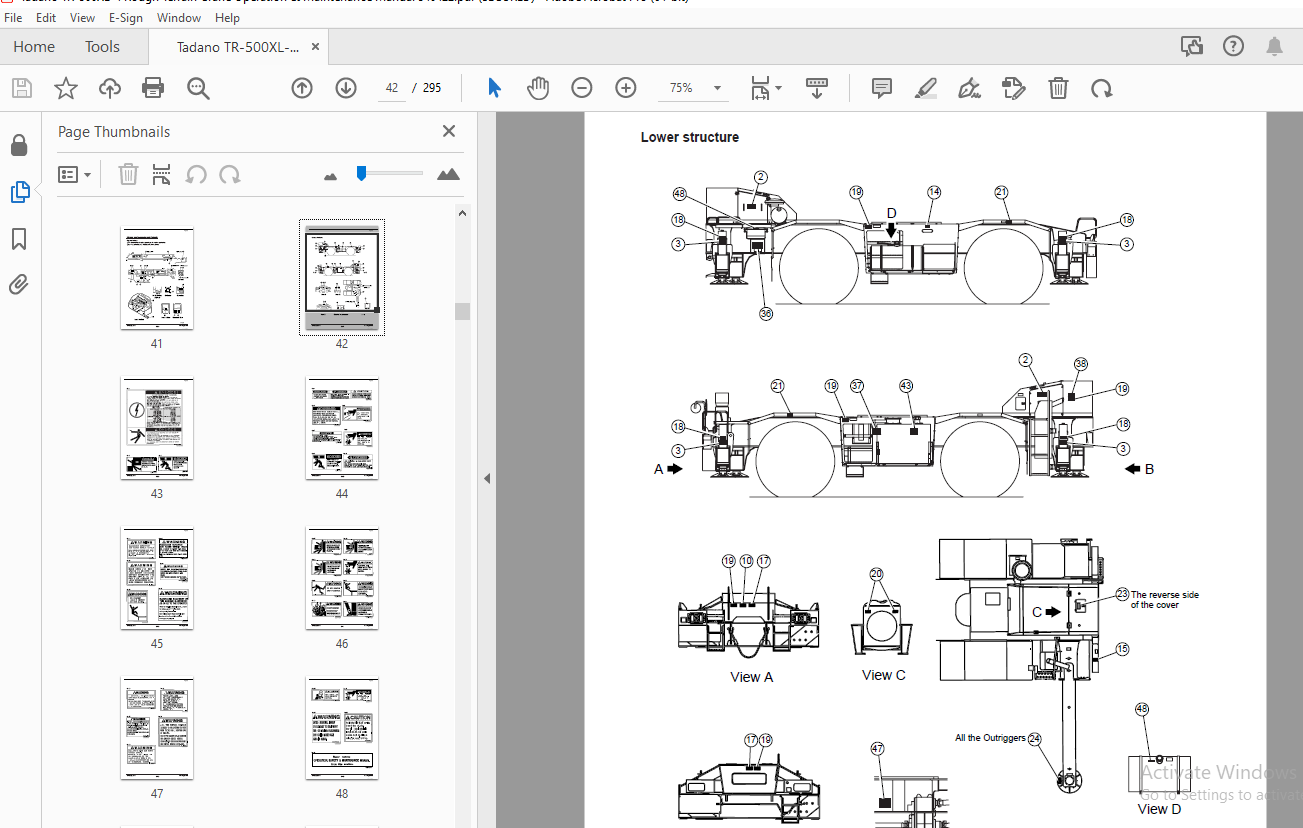This screenshot has width=1303, height=828.
Task: Toggle scrolling mode keyboard icon
Action: 817,88
